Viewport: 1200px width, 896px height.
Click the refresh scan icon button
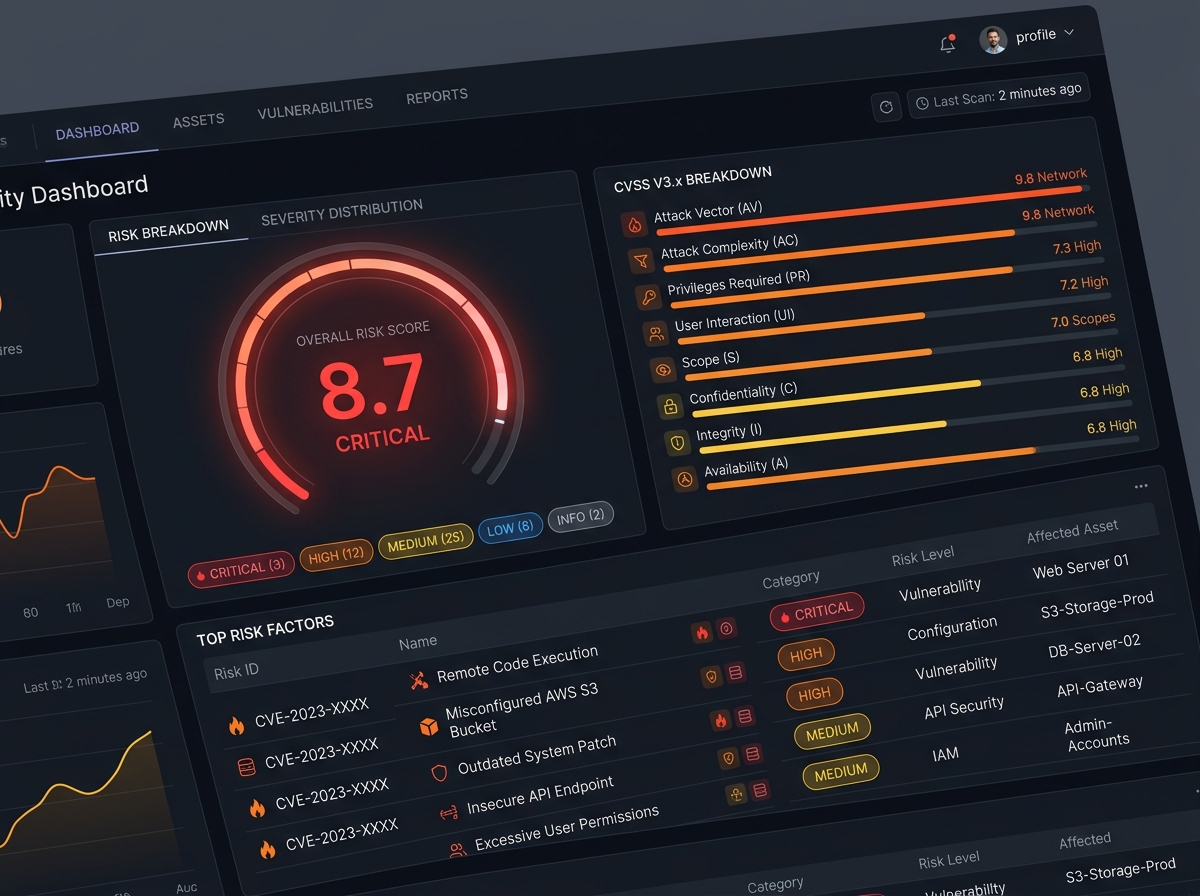(886, 106)
